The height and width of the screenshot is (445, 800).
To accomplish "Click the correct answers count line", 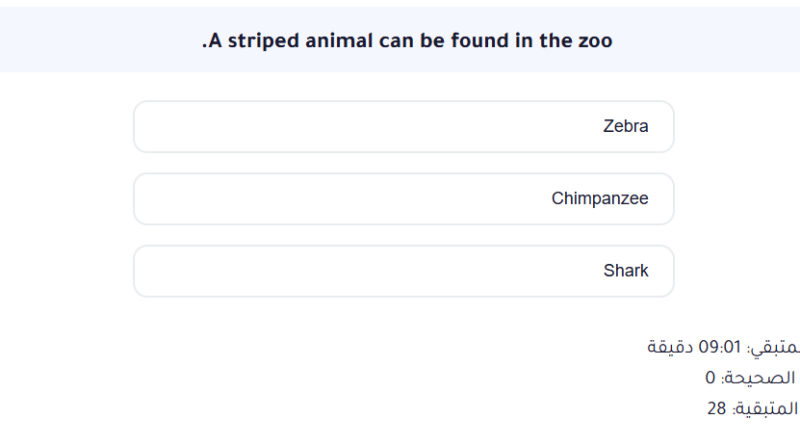I will click(x=750, y=378).
